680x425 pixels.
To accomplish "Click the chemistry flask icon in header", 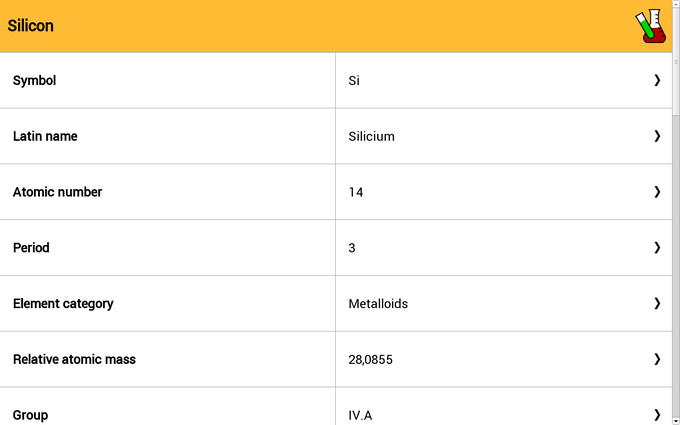I will pyautogui.click(x=651, y=26).
